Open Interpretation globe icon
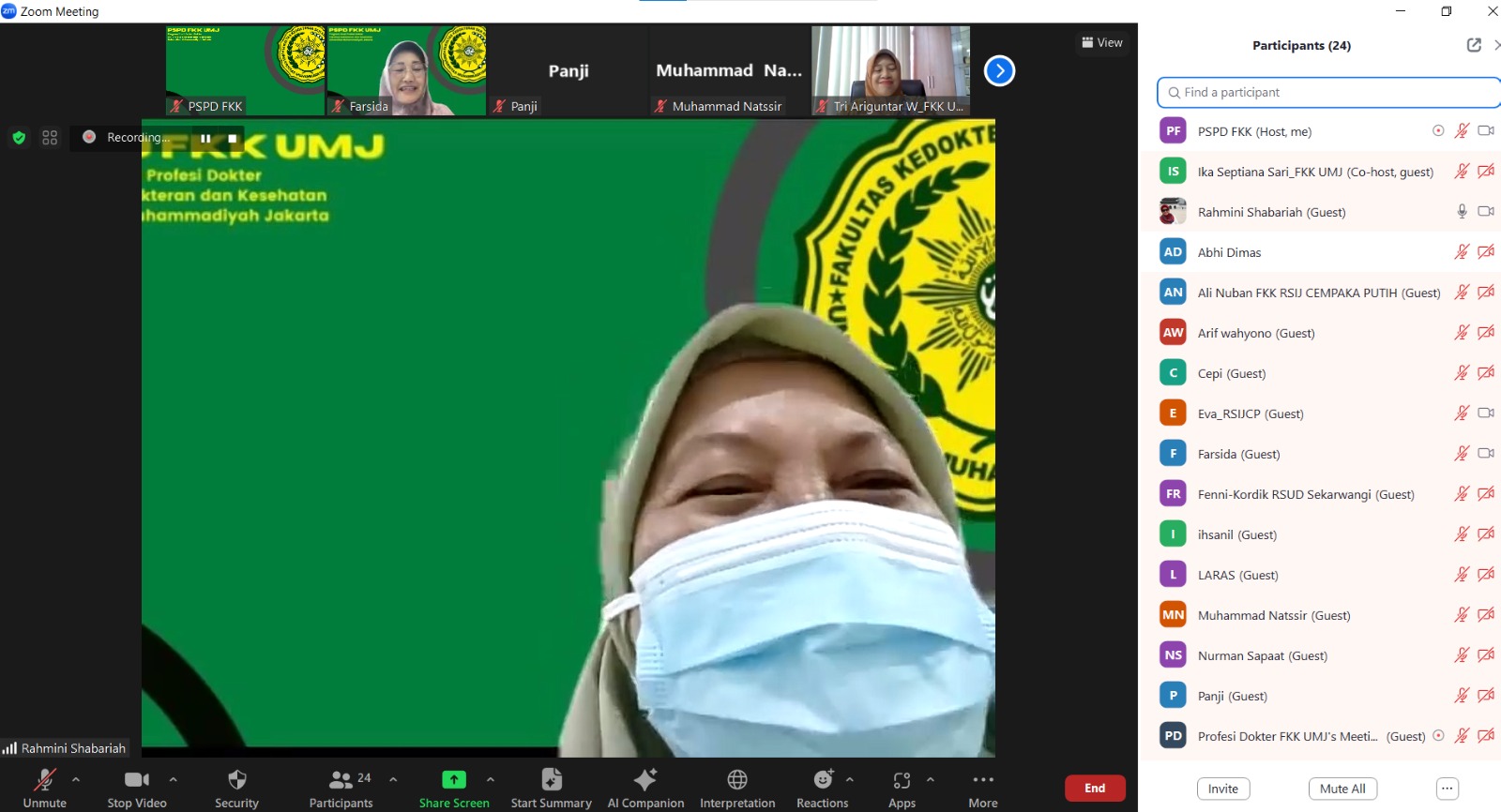Viewport: 1501px width, 812px height. [737, 779]
